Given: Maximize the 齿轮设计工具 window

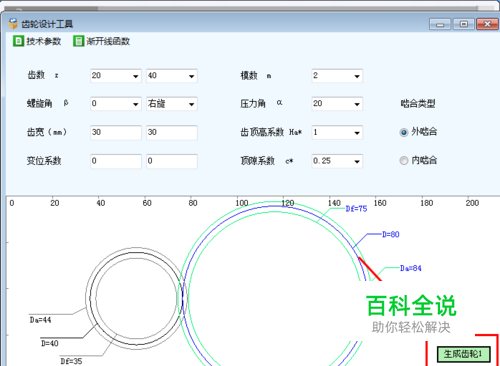Looking at the screenshot, I should [x=464, y=24].
